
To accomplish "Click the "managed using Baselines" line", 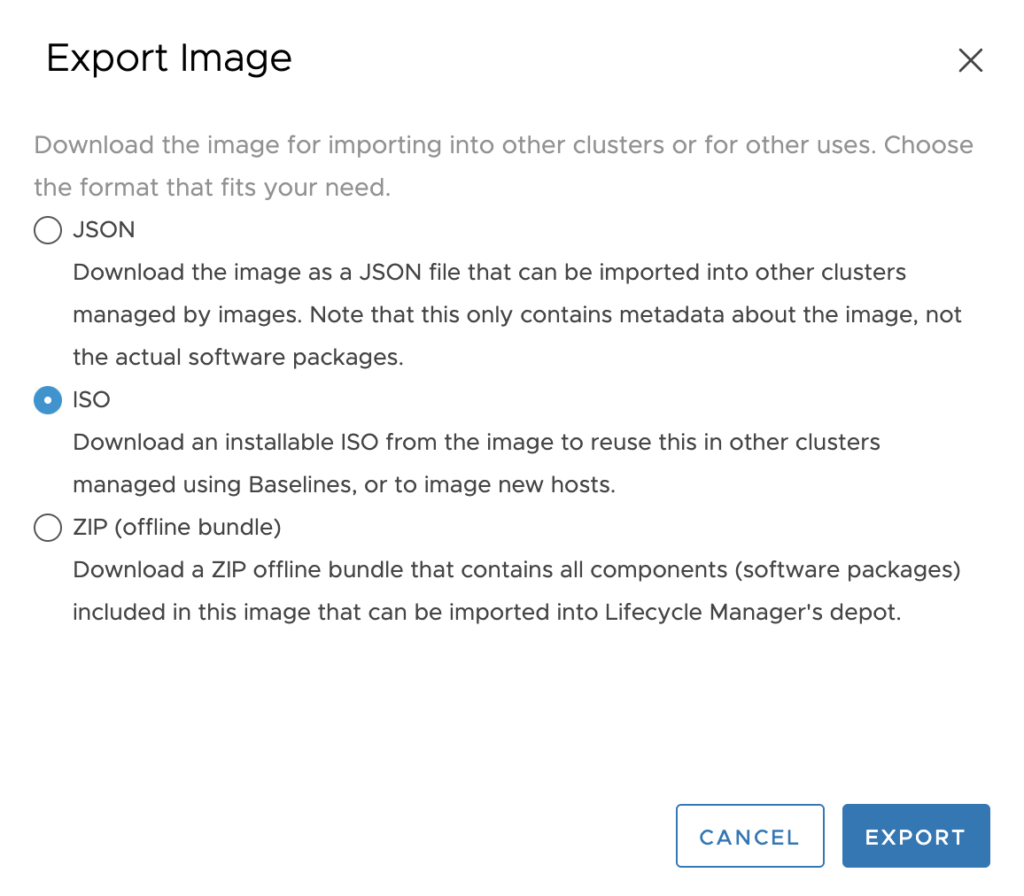I will [x=344, y=485].
